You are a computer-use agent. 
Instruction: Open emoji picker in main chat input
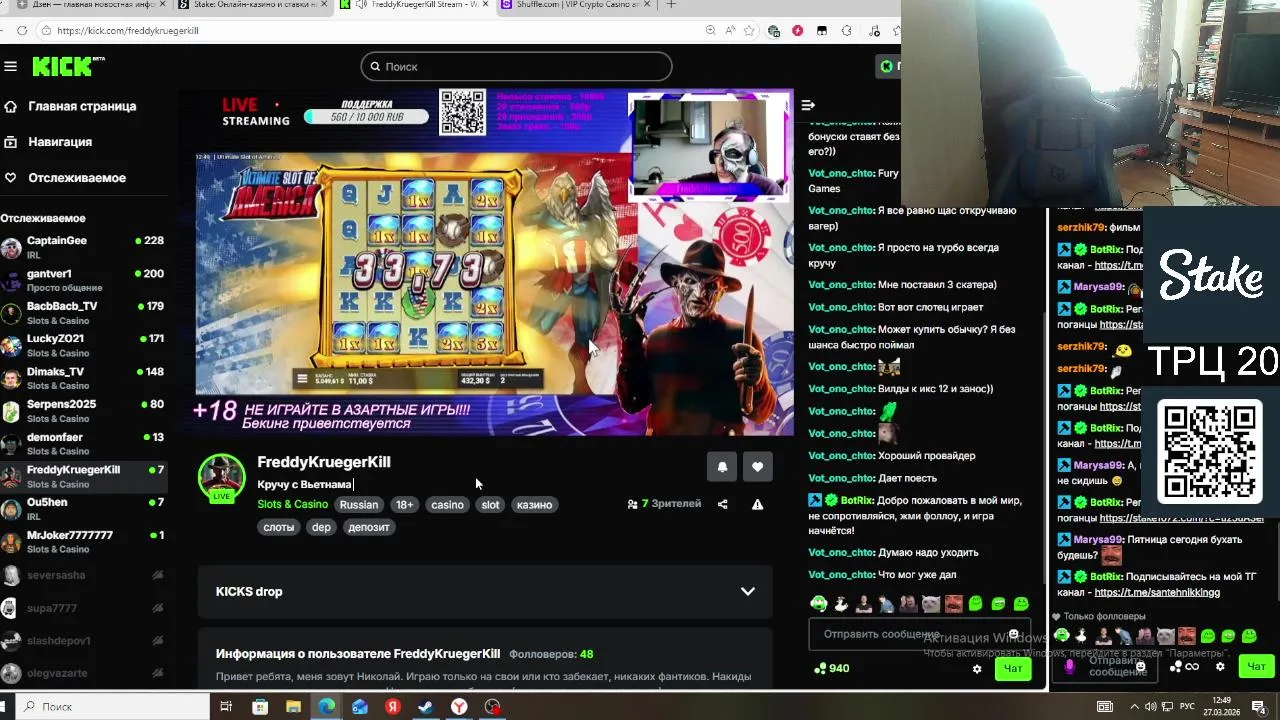(x=1014, y=634)
